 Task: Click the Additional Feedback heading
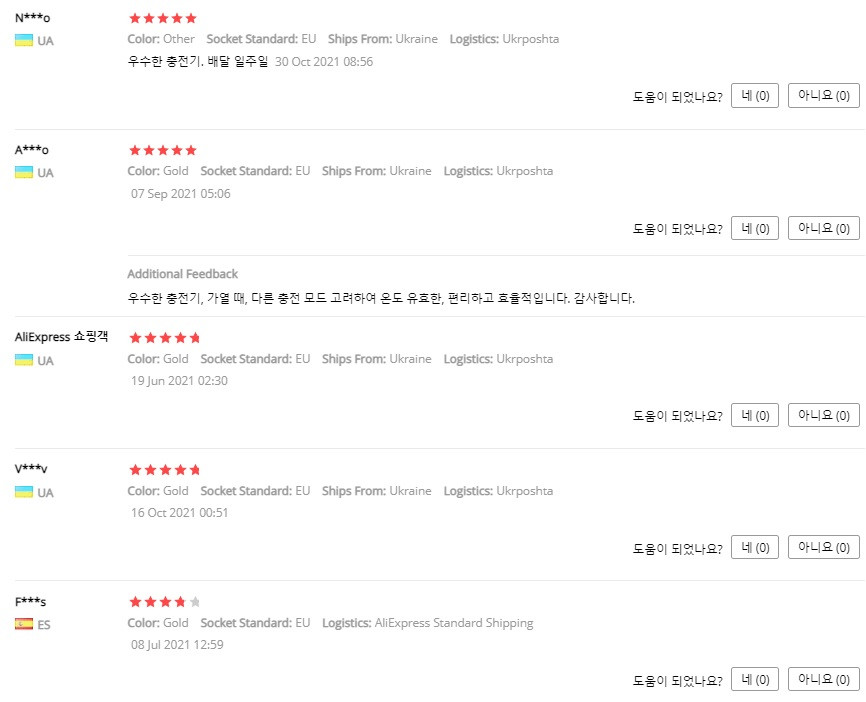pos(182,274)
